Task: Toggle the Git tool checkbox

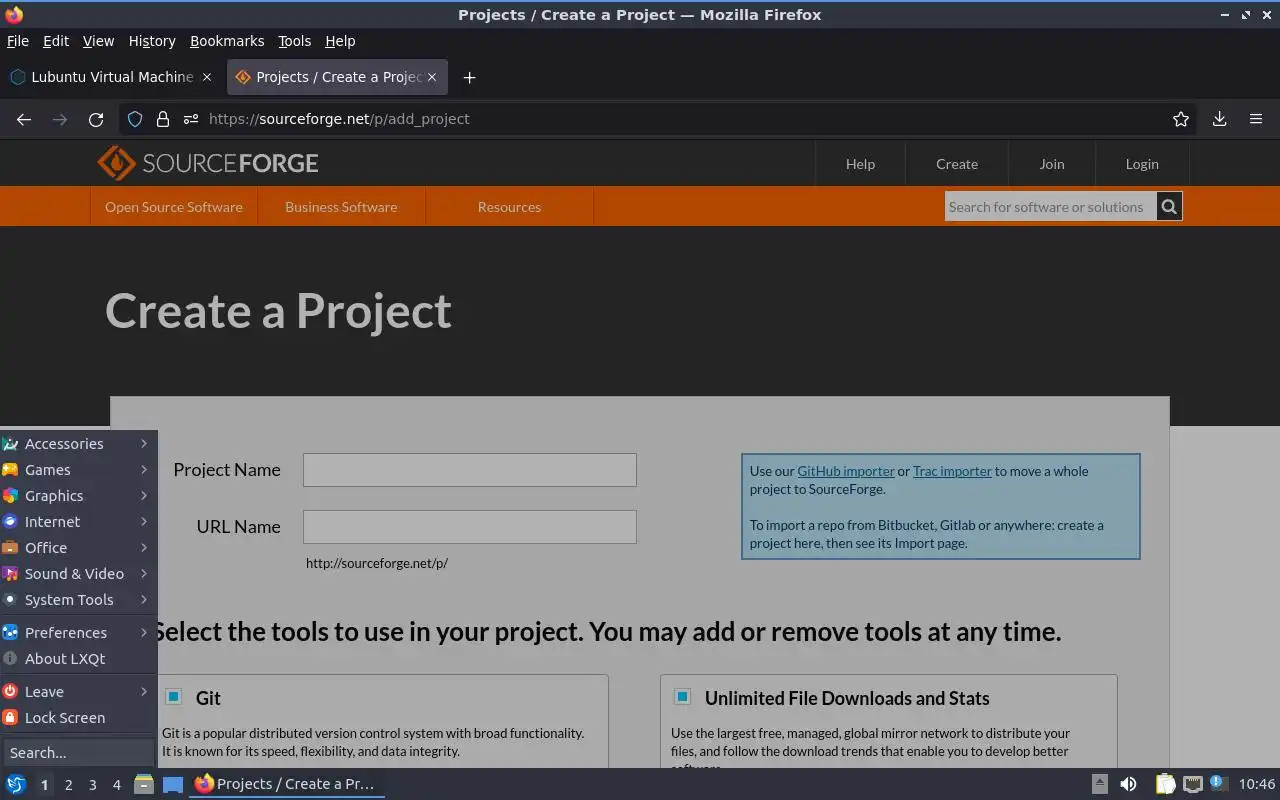Action: [x=173, y=697]
